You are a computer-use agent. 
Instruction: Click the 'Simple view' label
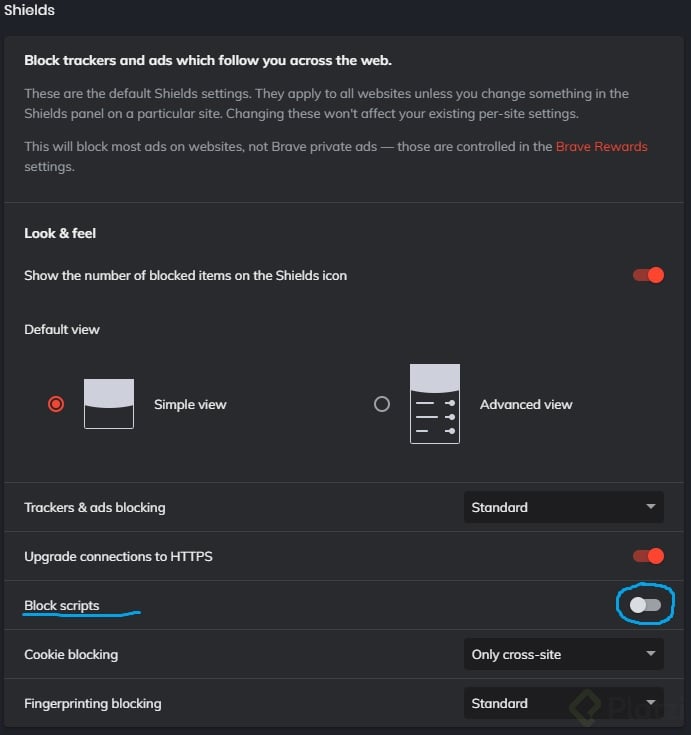pyautogui.click(x=190, y=405)
